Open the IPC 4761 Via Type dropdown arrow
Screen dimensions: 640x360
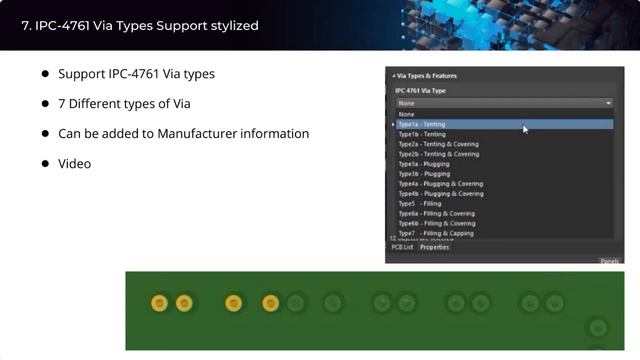(608, 103)
